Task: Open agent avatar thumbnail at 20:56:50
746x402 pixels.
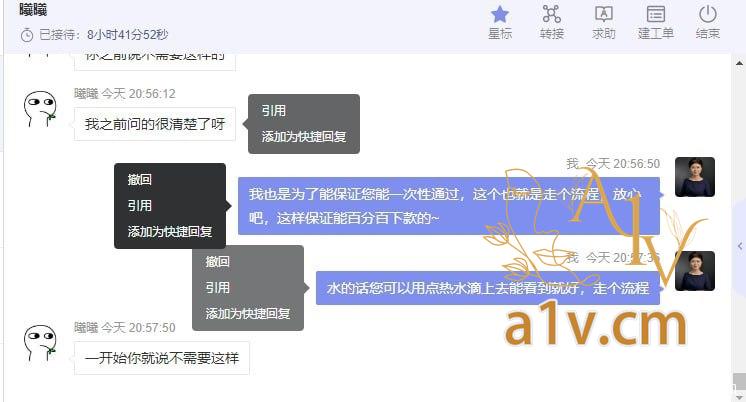Action: (695, 177)
